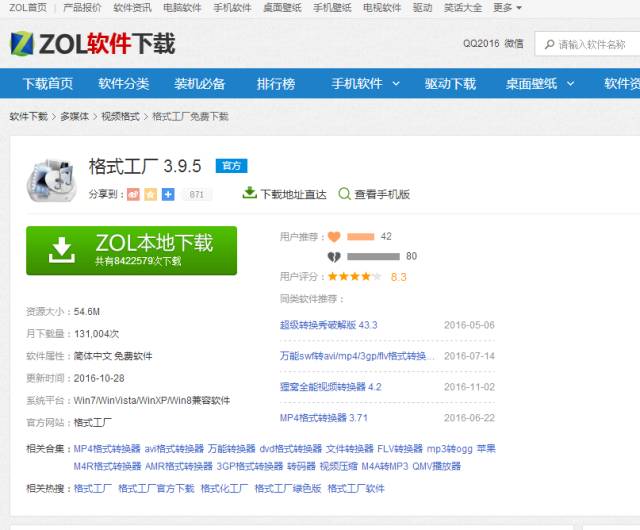Share to Weibo red icon
Screen dimensions: 640x530
133,194
